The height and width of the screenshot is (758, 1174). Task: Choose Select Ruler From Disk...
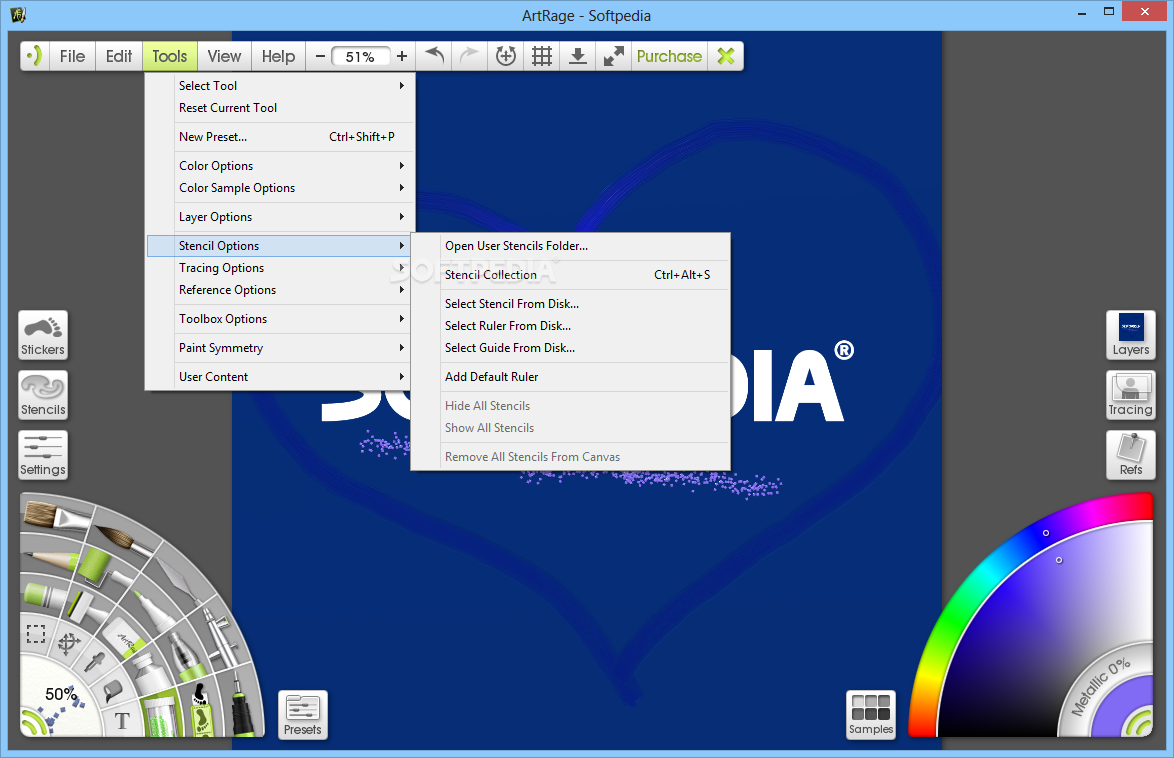(x=571, y=326)
